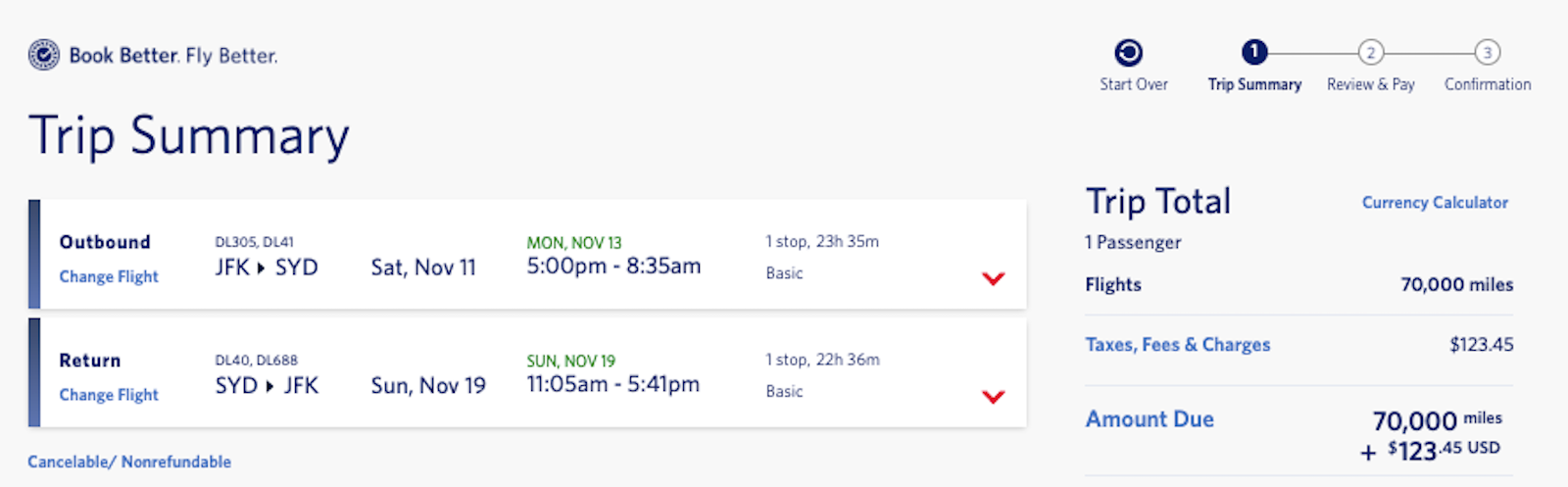Click the Cancelable/ Nonrefundable link
The height and width of the screenshot is (487, 1568).
click(x=129, y=462)
